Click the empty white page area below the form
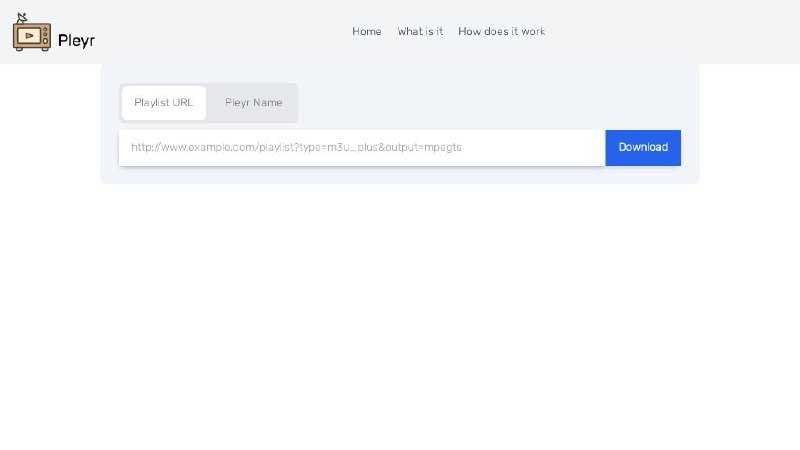 (400, 316)
